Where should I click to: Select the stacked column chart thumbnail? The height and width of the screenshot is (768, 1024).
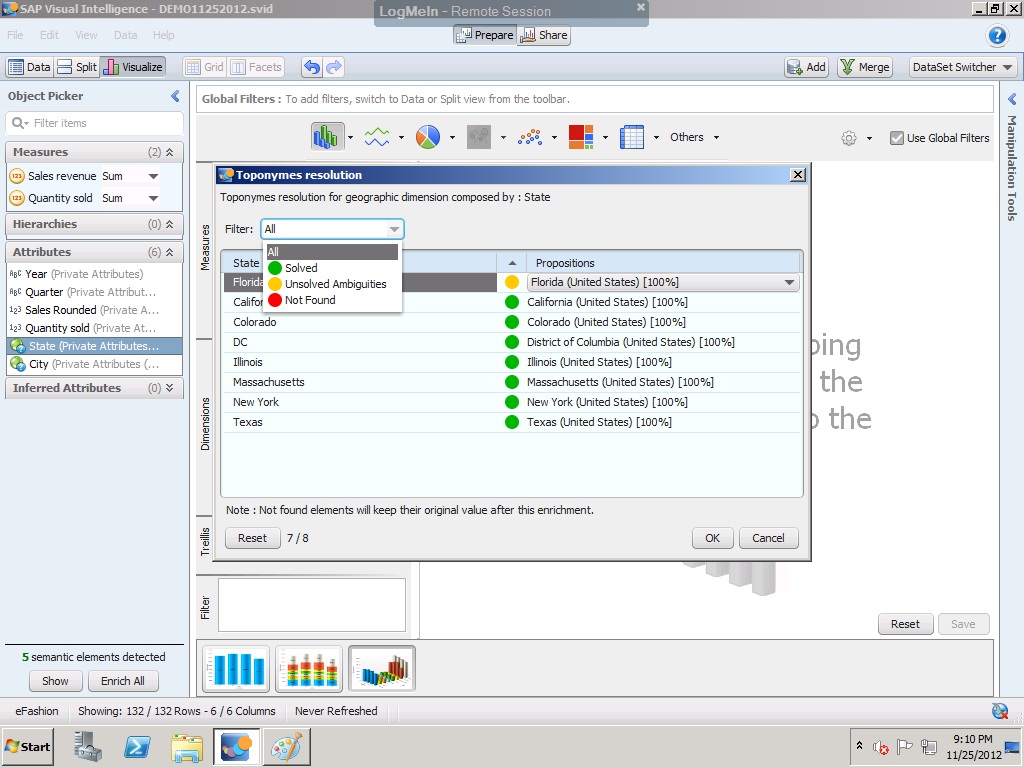tap(309, 669)
